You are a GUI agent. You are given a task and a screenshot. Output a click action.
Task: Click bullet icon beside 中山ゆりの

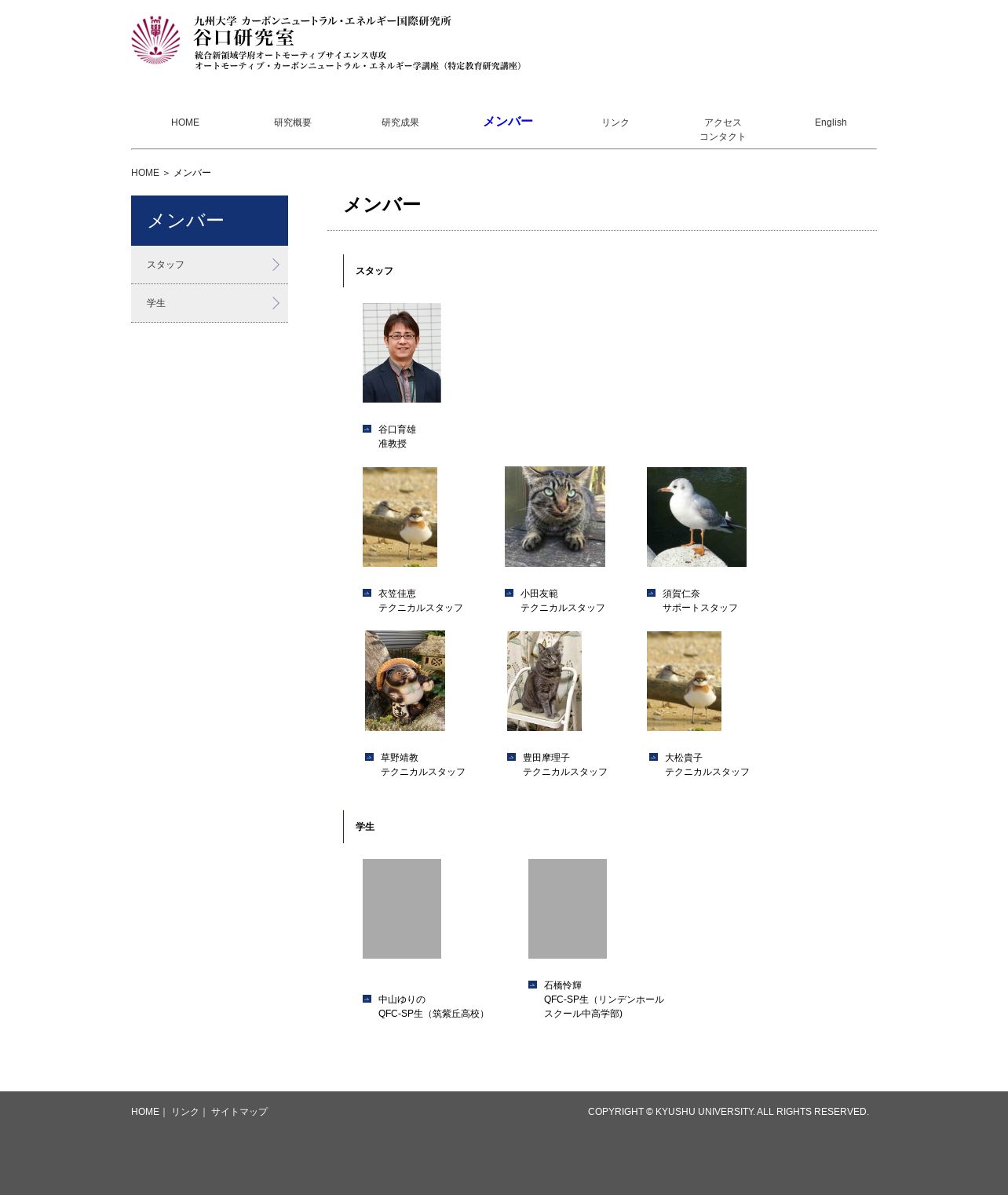[367, 999]
